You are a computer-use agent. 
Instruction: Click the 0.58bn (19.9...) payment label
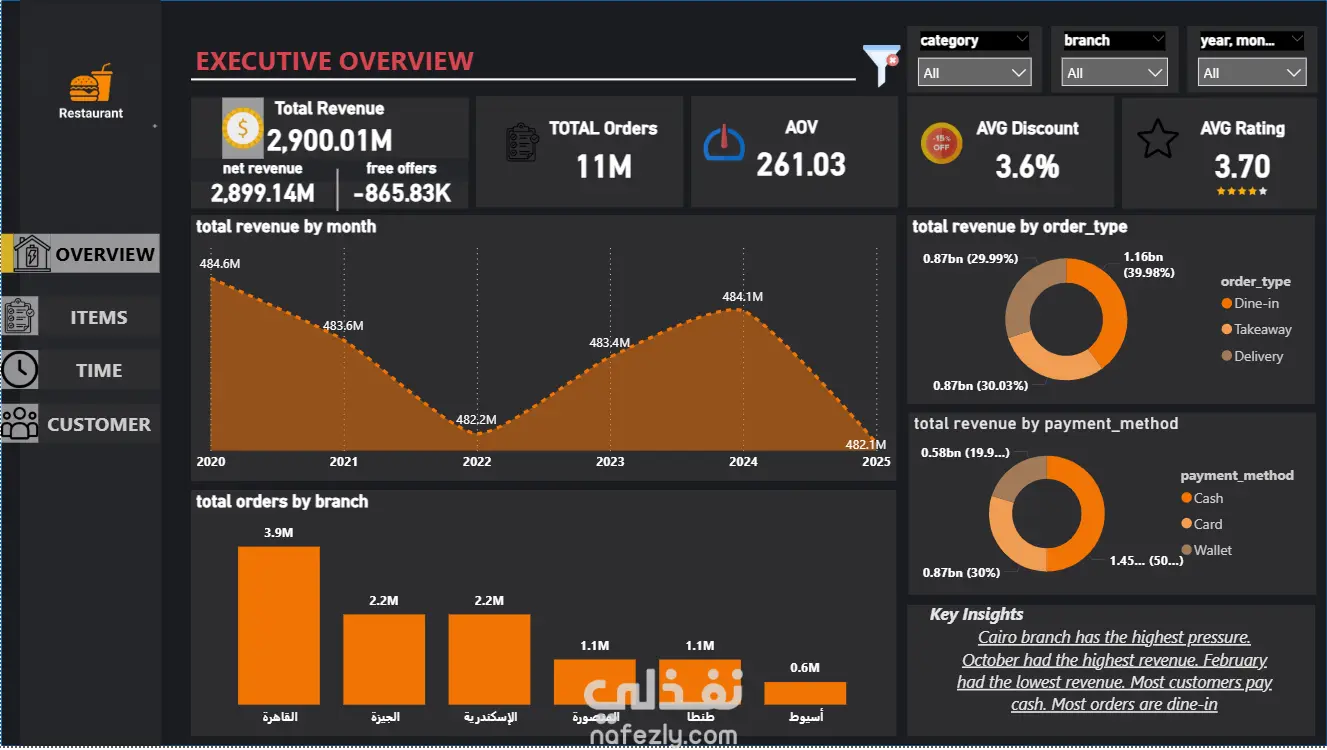968,452
